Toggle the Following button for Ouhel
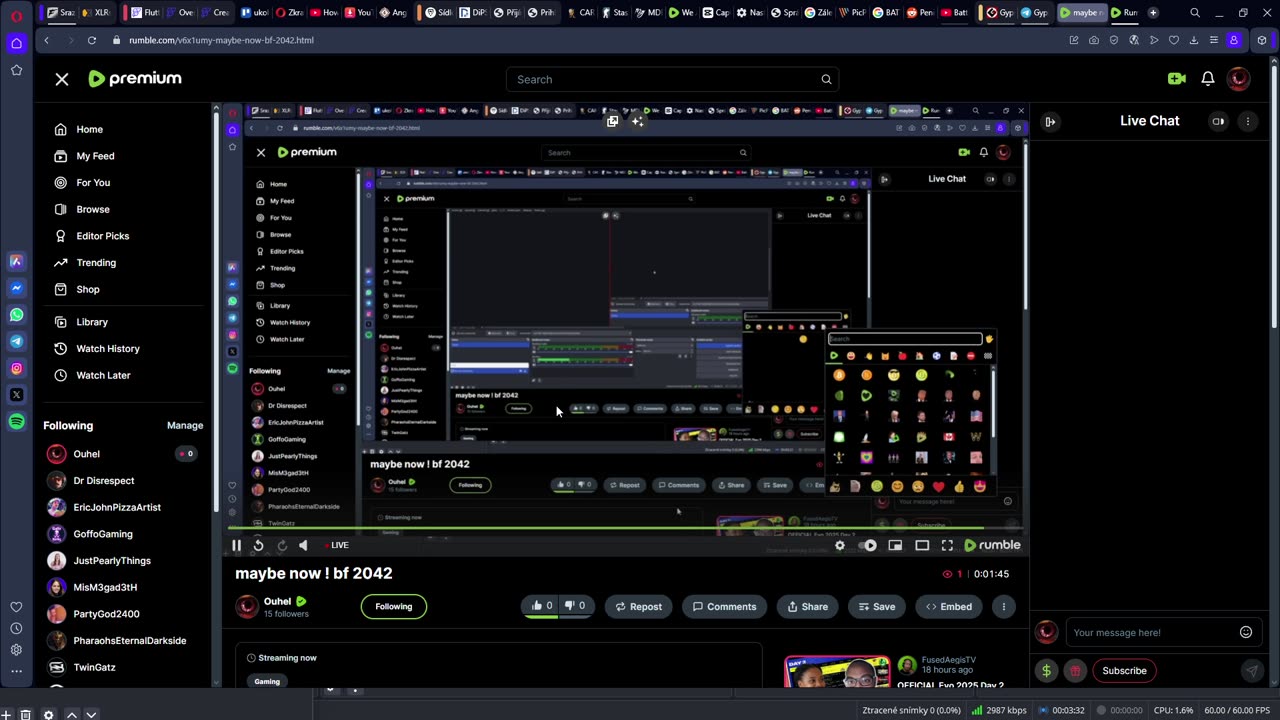1280x720 pixels. 394,606
